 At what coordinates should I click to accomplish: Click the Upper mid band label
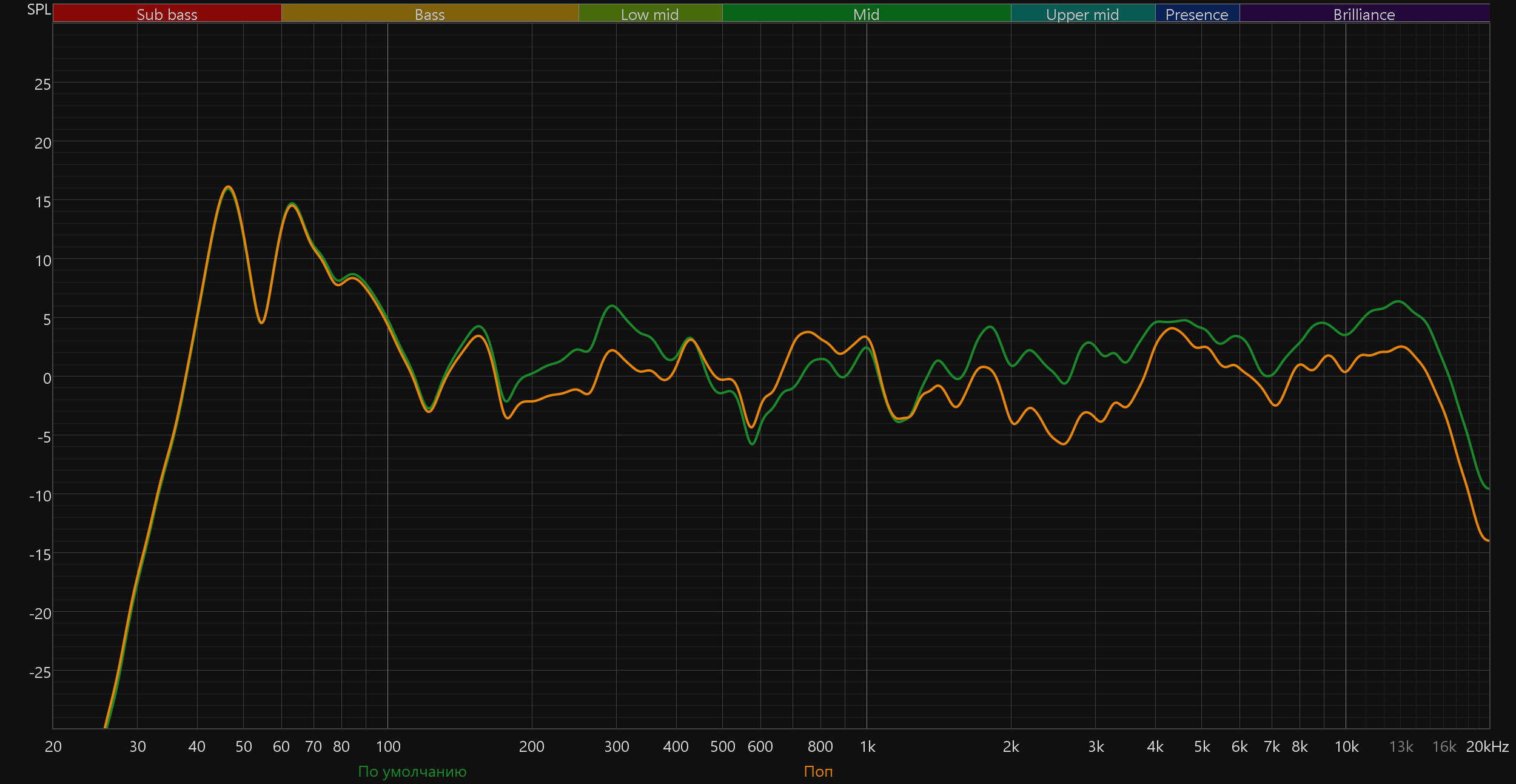(1082, 14)
